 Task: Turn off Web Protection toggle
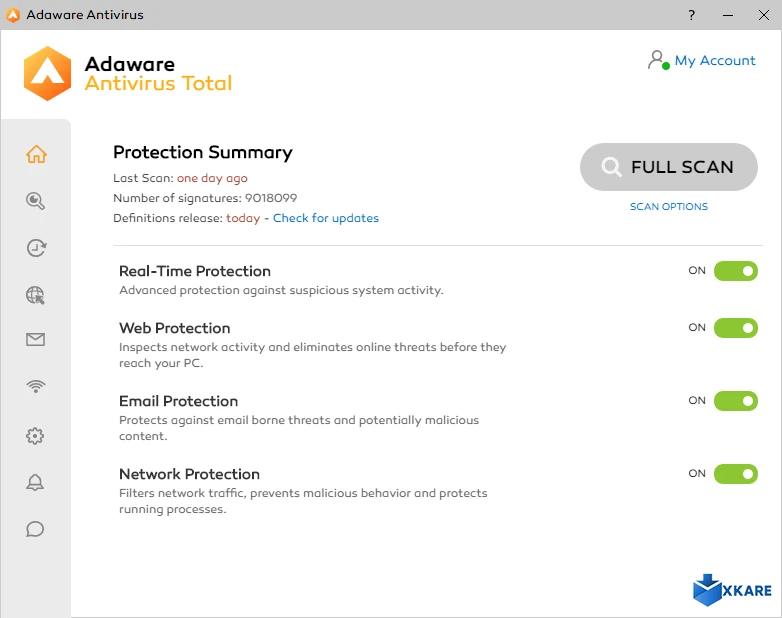(736, 328)
